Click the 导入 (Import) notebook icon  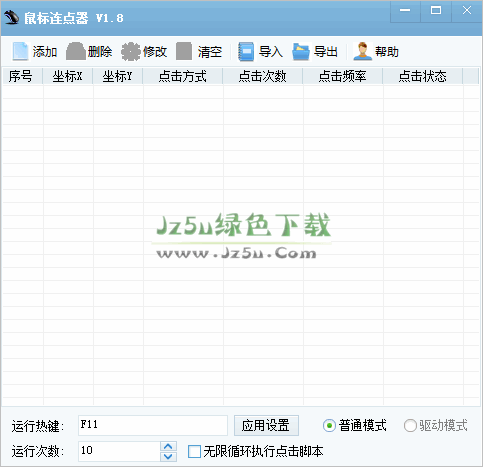(x=246, y=51)
